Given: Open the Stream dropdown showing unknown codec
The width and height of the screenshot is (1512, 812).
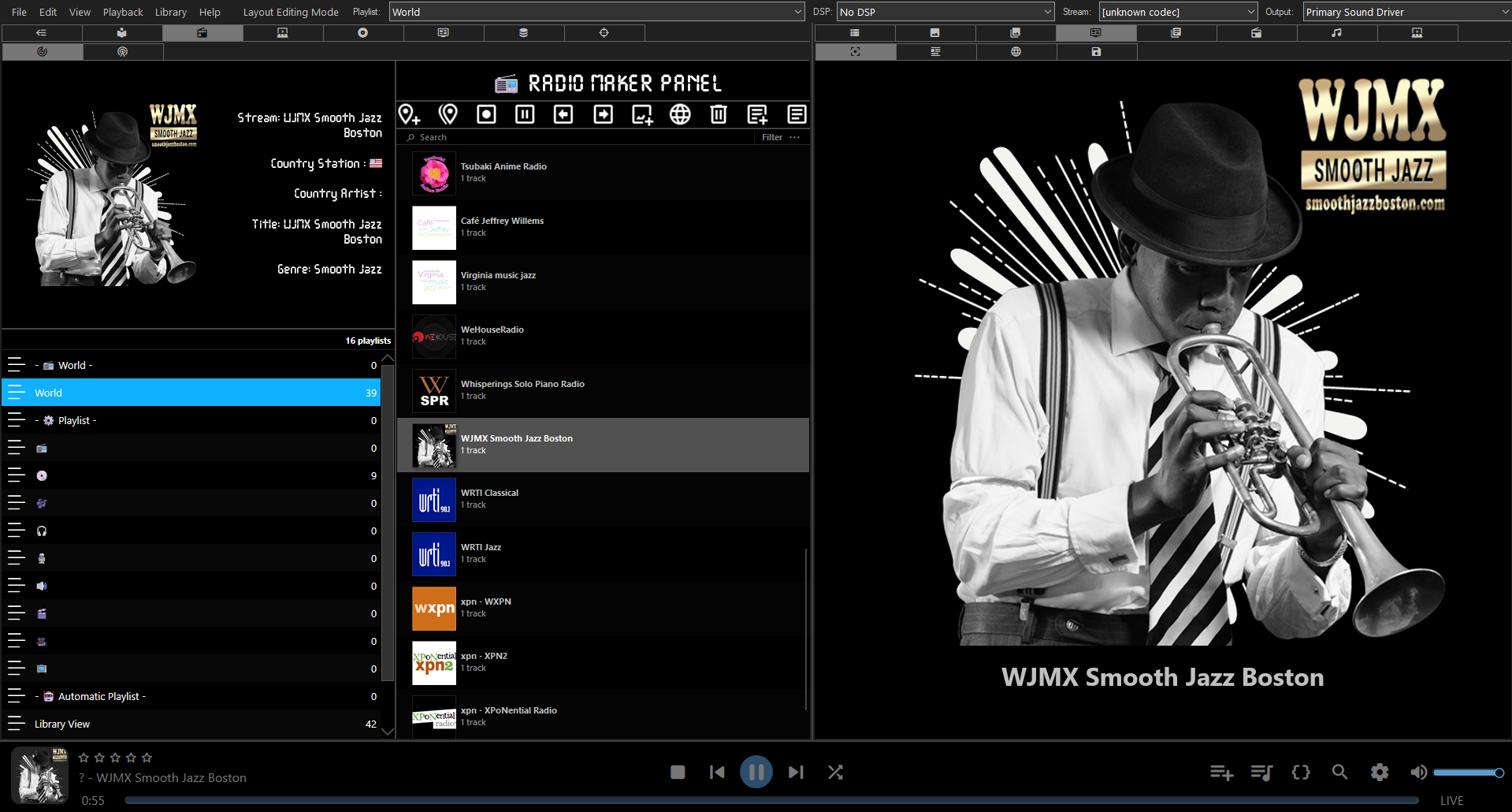Looking at the screenshot, I should (x=1178, y=12).
